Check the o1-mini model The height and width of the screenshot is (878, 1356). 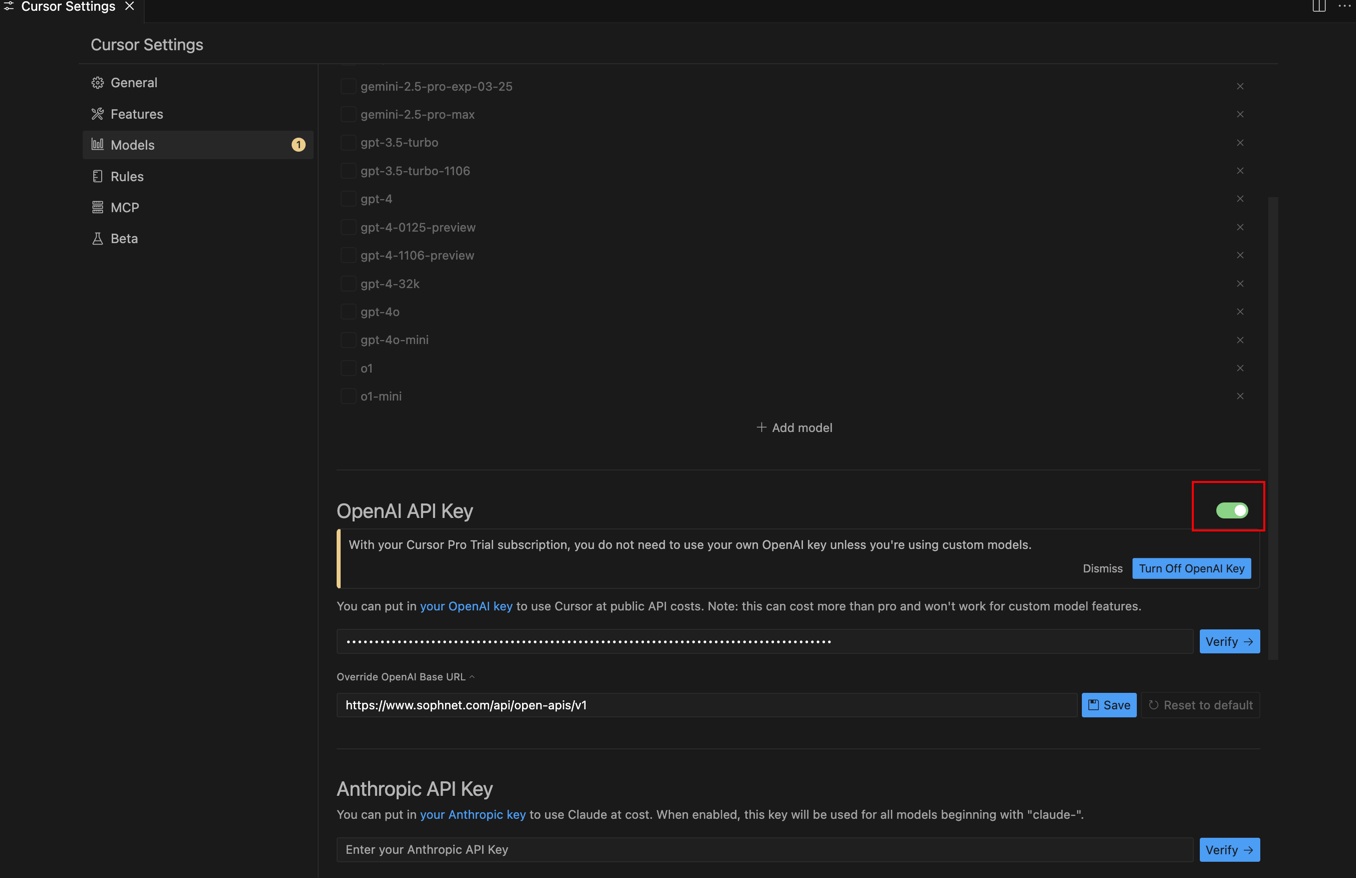coord(348,396)
